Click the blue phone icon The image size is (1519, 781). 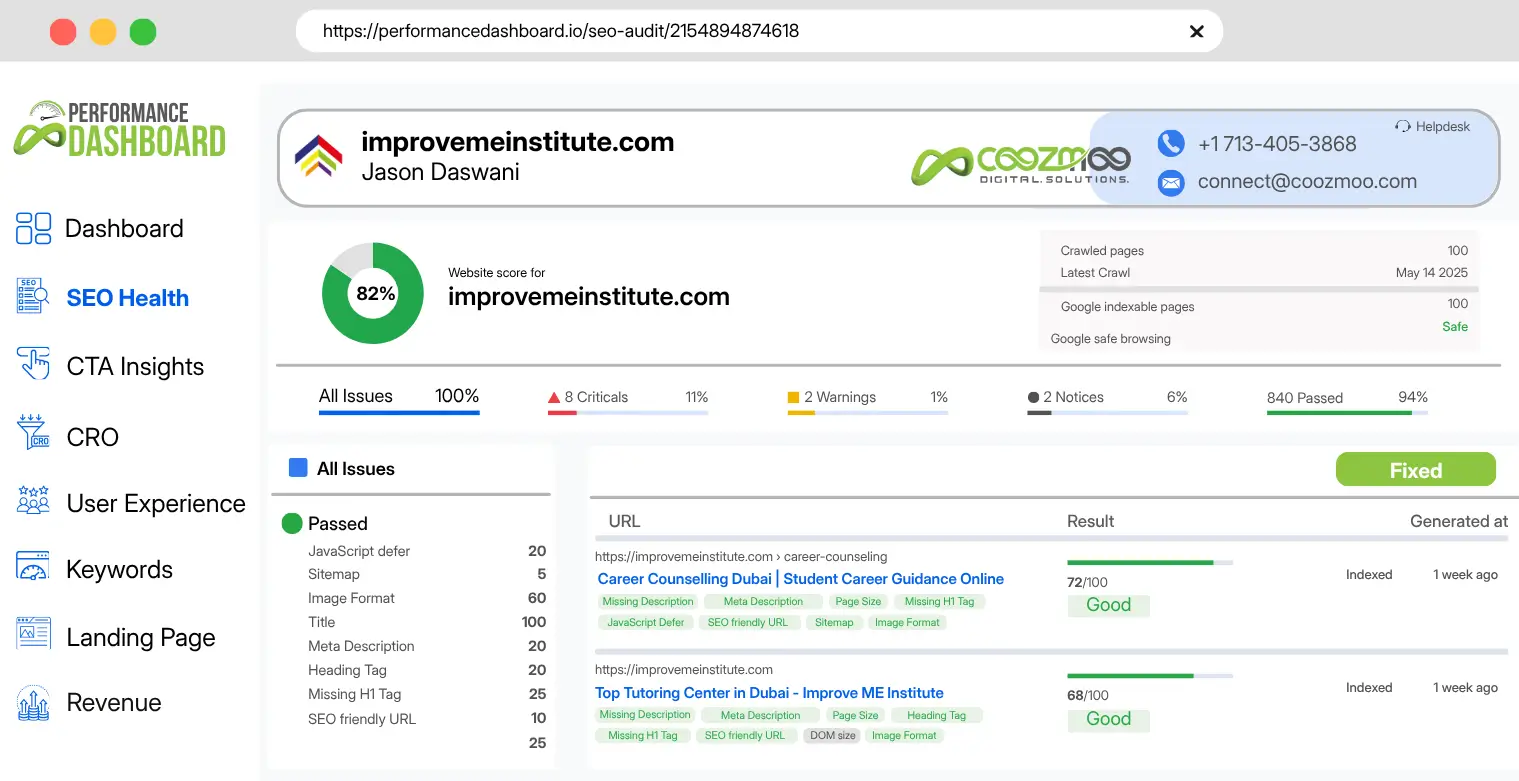click(1170, 143)
